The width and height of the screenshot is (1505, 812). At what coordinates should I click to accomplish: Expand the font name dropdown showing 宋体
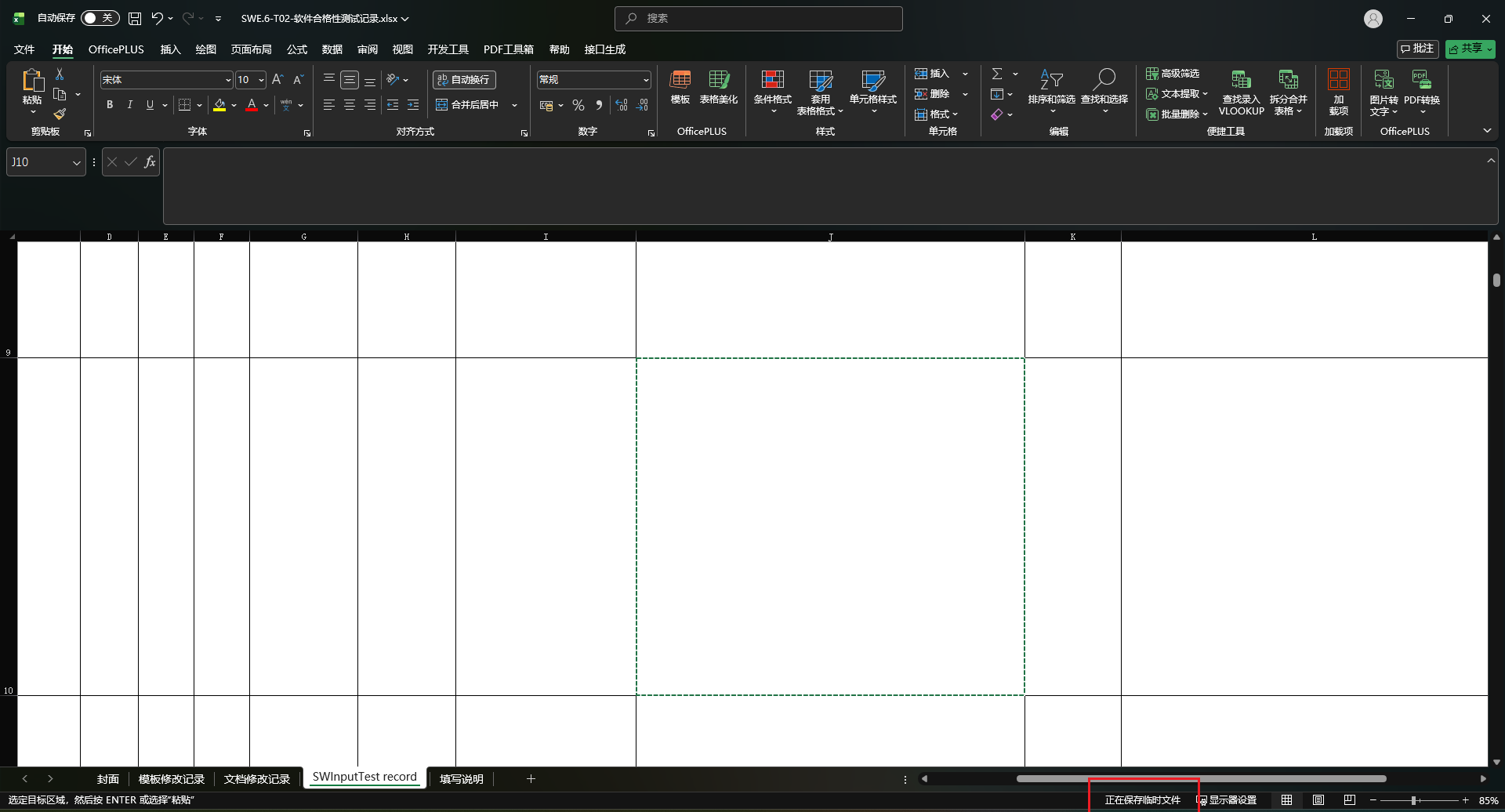(228, 80)
